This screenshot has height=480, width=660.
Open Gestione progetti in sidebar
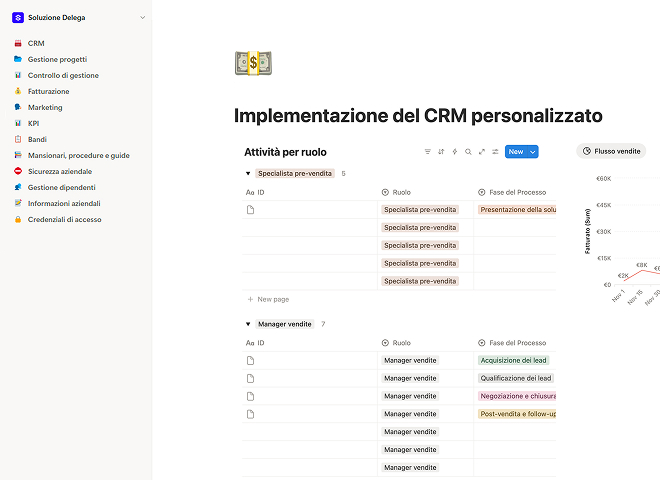point(57,59)
